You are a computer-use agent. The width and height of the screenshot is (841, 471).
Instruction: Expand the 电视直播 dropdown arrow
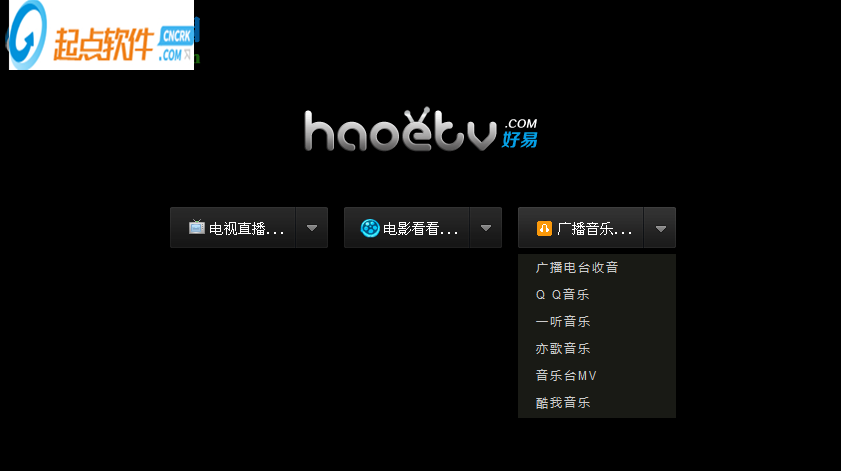coord(312,227)
